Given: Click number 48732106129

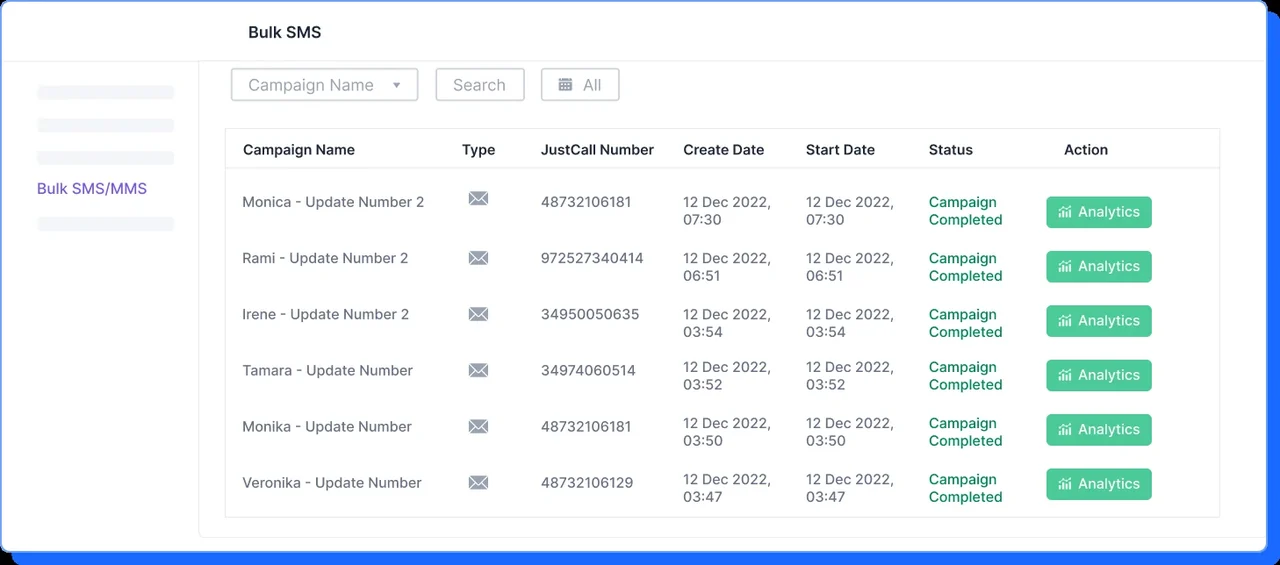Looking at the screenshot, I should click(x=587, y=482).
